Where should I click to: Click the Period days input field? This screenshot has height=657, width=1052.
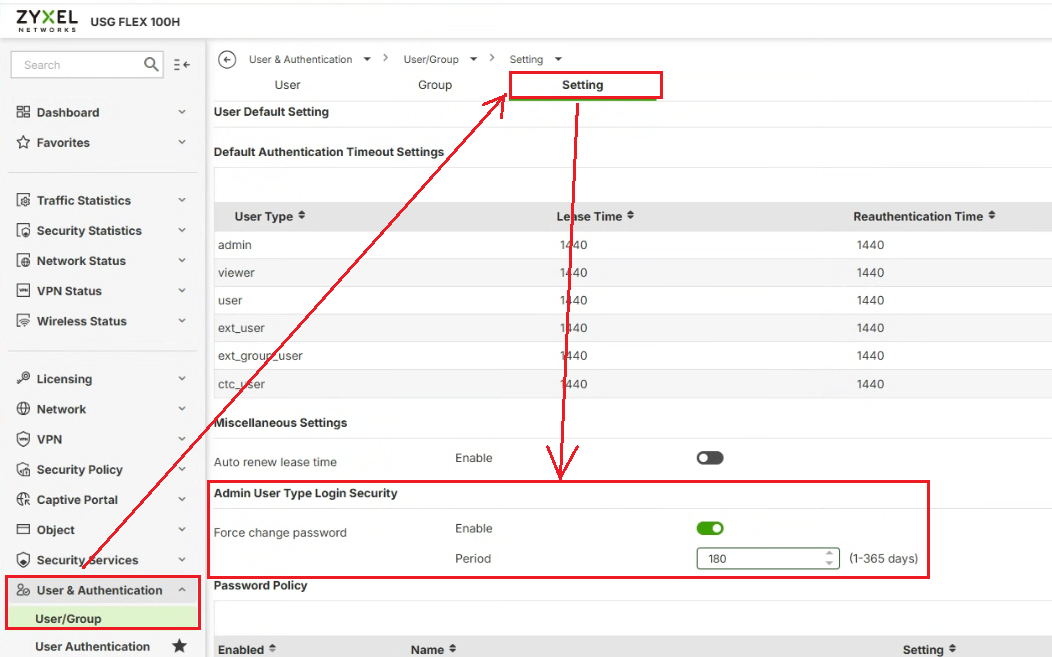point(760,558)
